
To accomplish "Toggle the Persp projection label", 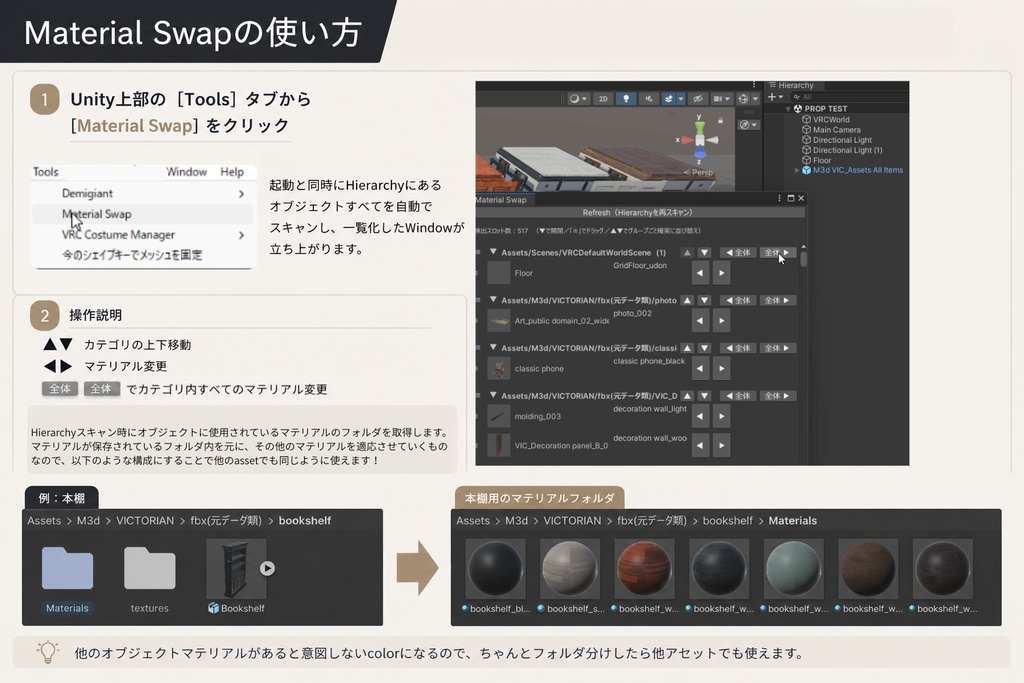I will tap(698, 172).
